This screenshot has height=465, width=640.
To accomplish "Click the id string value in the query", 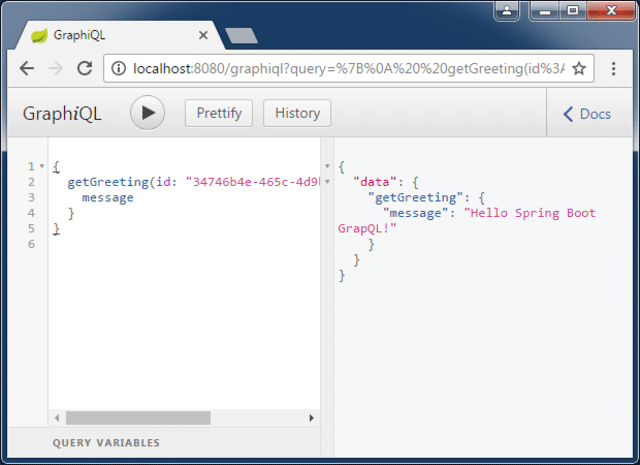I will (x=253, y=182).
